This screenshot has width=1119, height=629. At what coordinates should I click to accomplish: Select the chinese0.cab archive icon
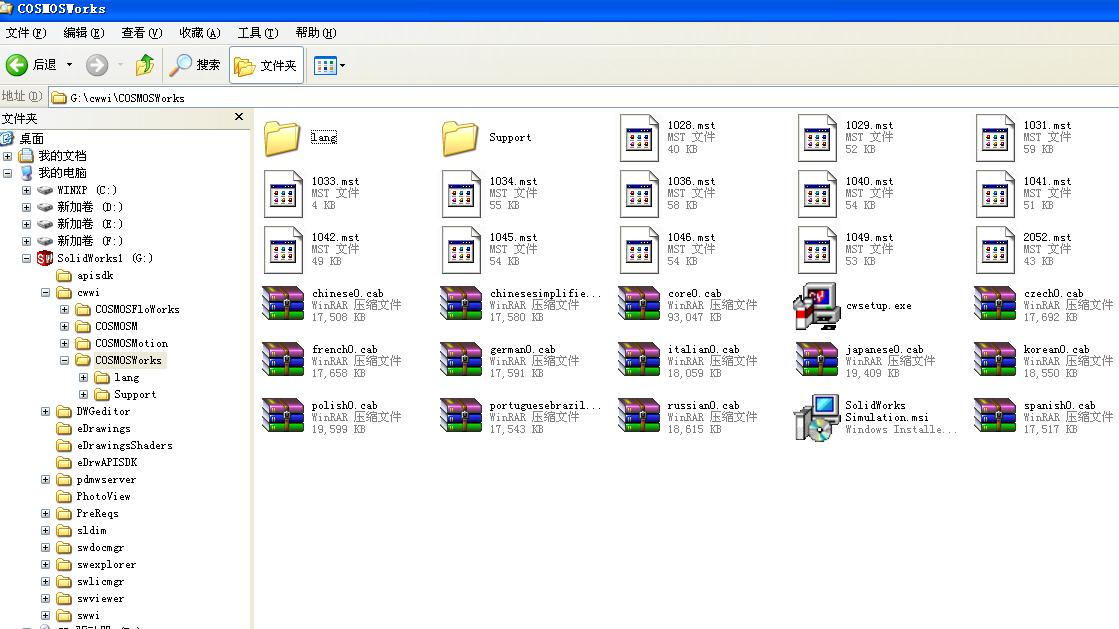pyautogui.click(x=283, y=303)
